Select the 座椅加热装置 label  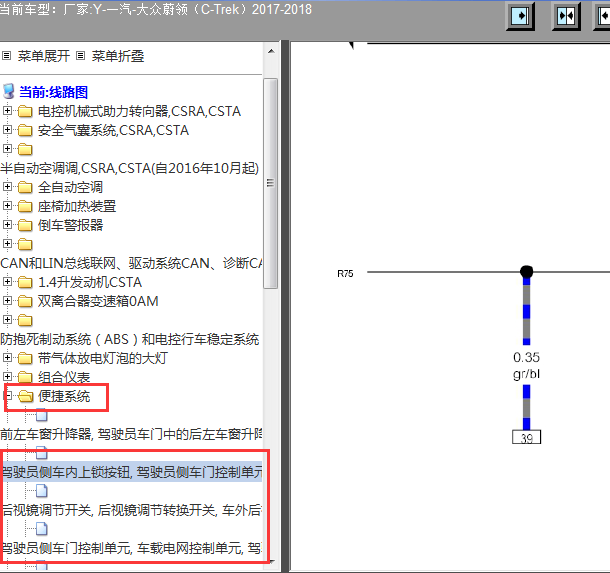[x=77, y=206]
